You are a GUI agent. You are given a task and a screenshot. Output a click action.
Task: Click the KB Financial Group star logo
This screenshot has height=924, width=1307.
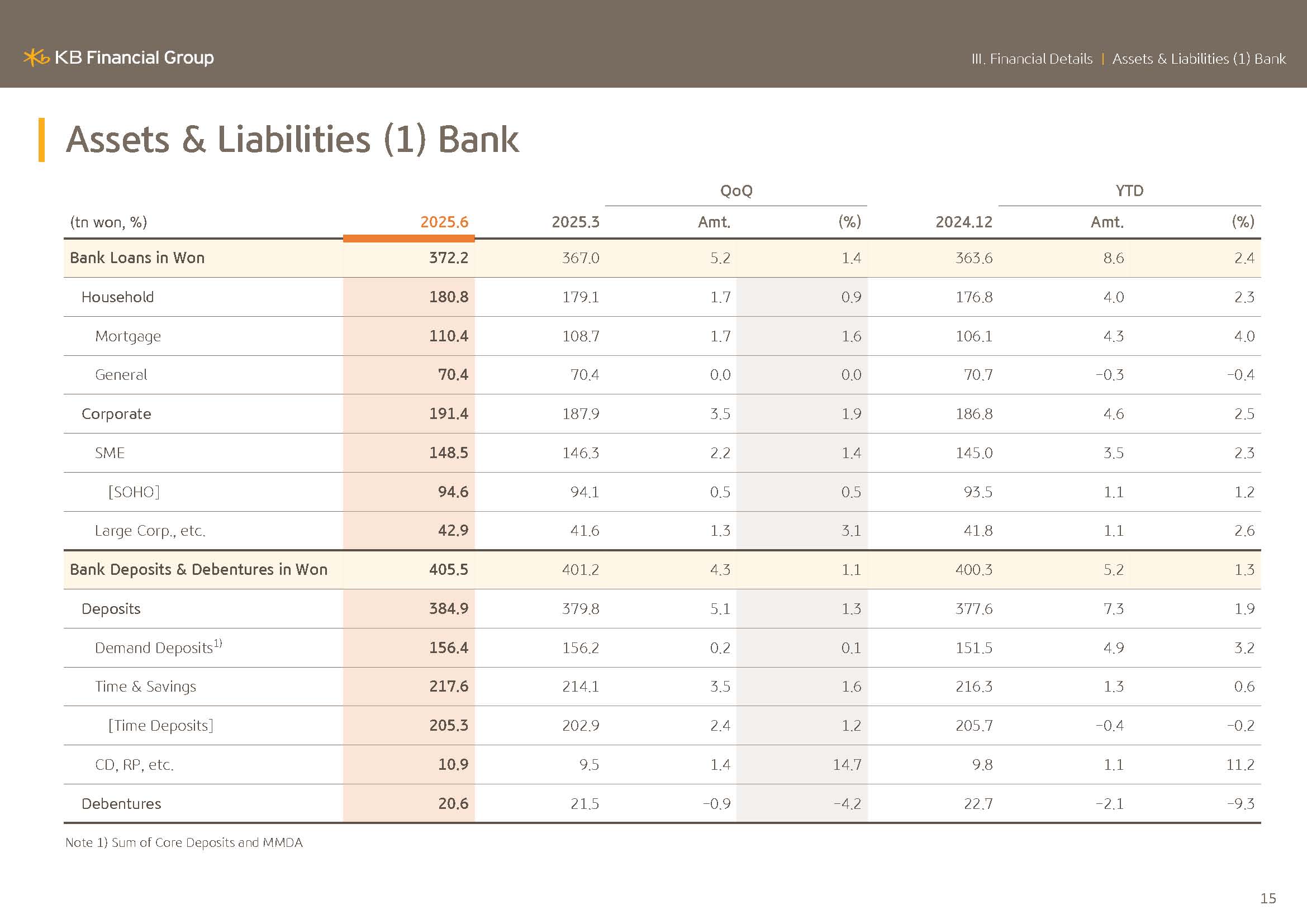click(x=36, y=58)
